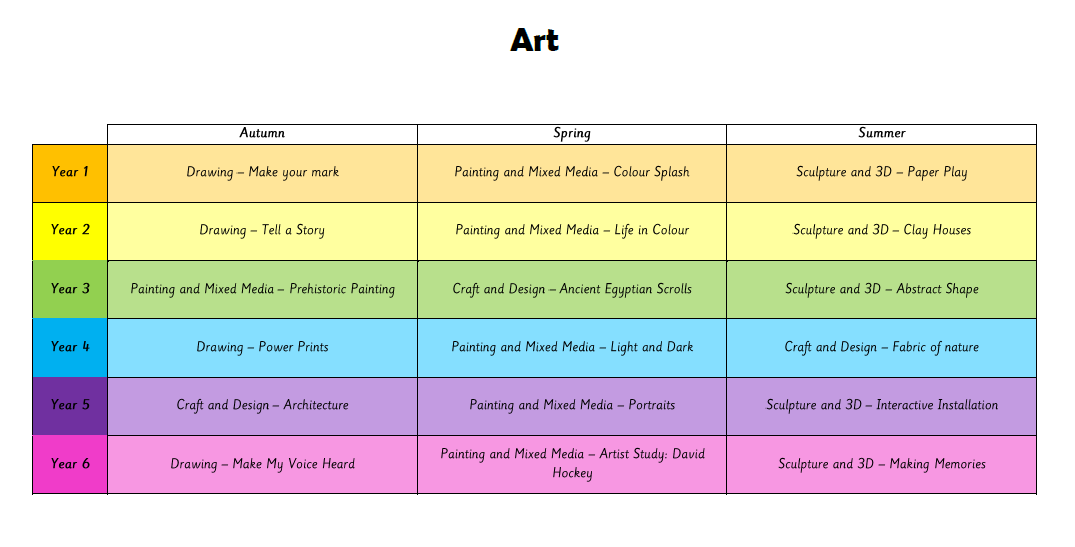Select the Ancient Egyptian Scrolls cell
The height and width of the screenshot is (547, 1075).
[572, 289]
